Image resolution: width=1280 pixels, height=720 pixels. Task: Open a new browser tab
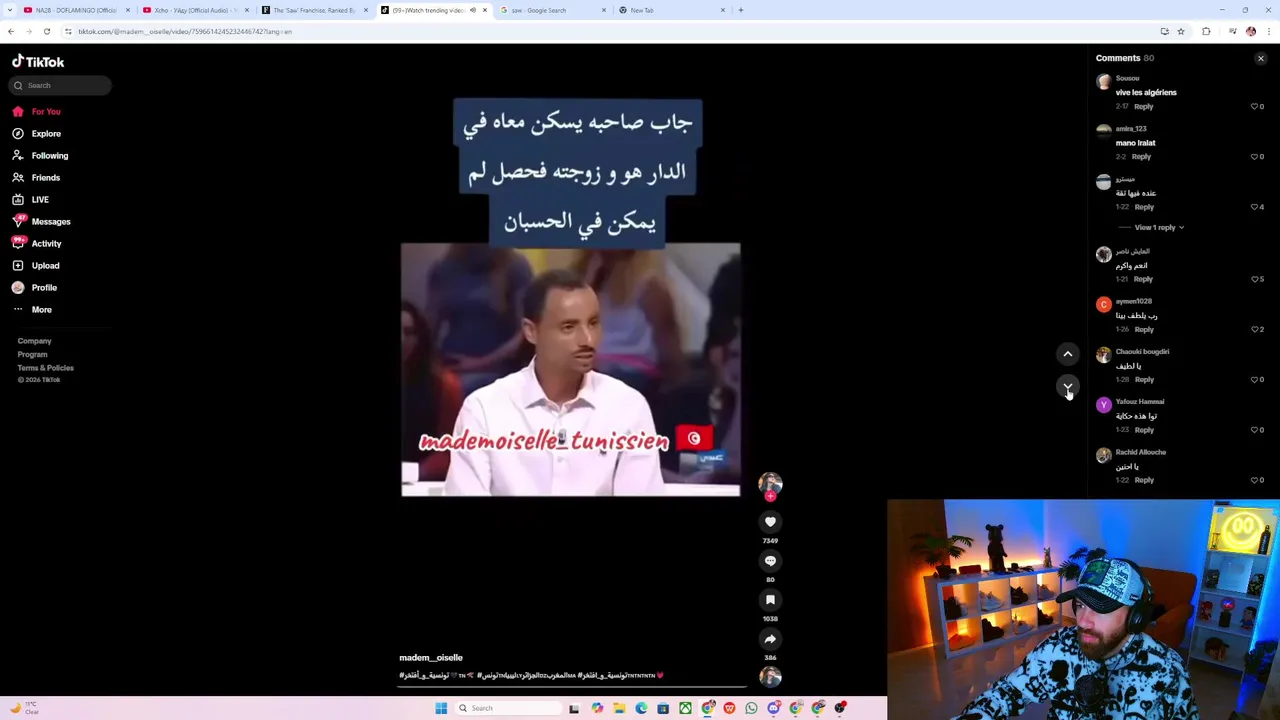741,10
